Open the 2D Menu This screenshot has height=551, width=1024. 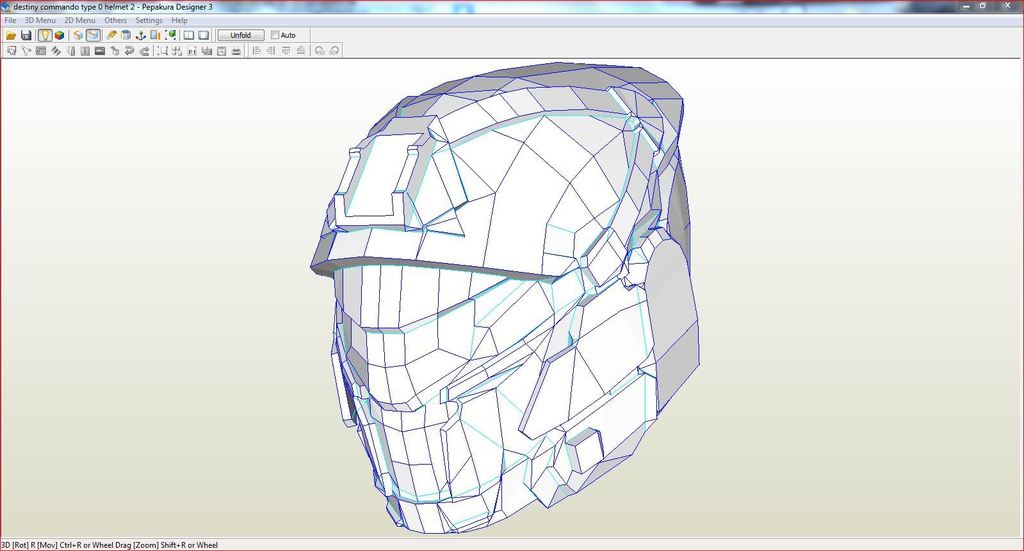(x=80, y=20)
